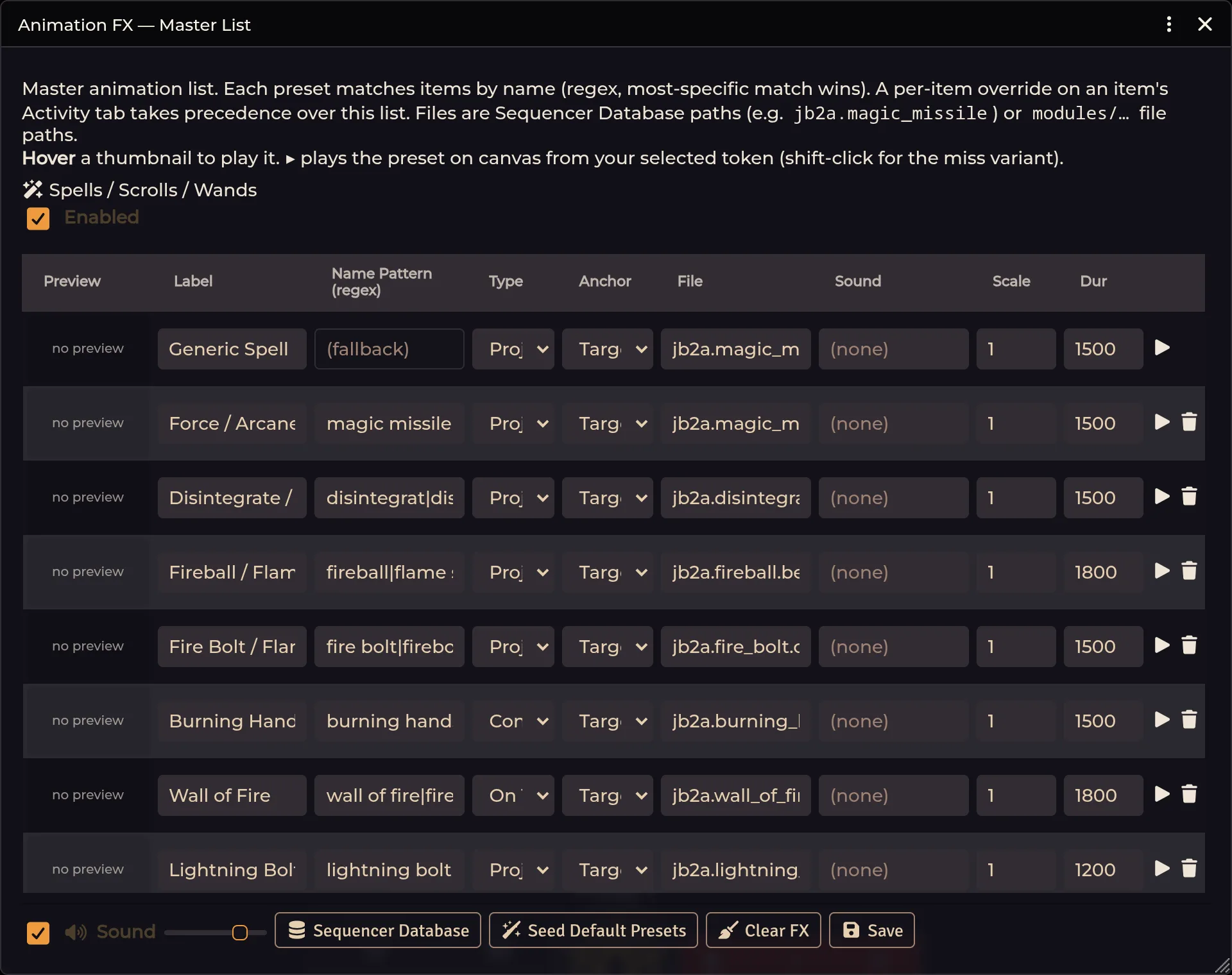1232x975 pixels.
Task: Close the Animation FX Master List window
Action: [1205, 24]
